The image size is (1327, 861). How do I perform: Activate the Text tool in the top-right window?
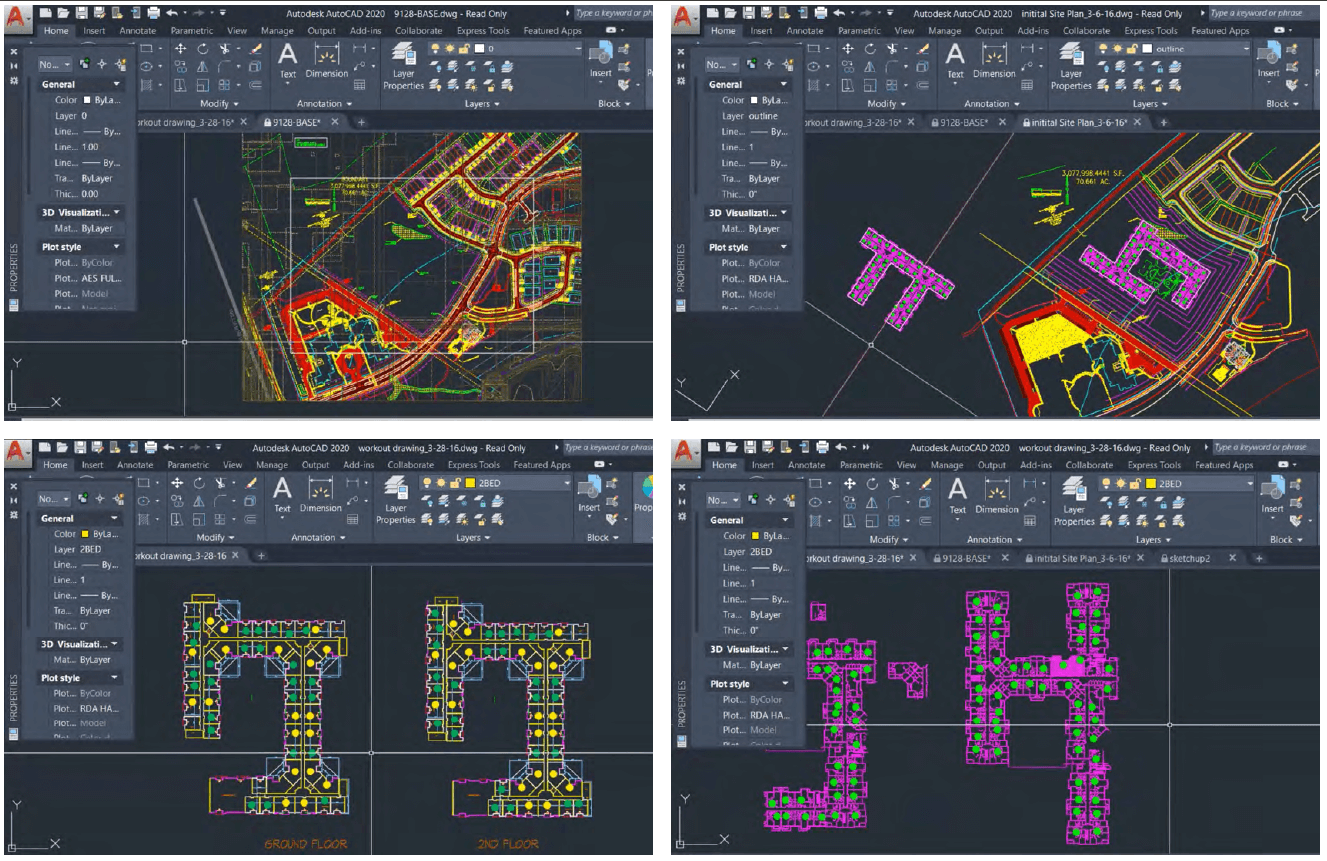pyautogui.click(x=956, y=60)
